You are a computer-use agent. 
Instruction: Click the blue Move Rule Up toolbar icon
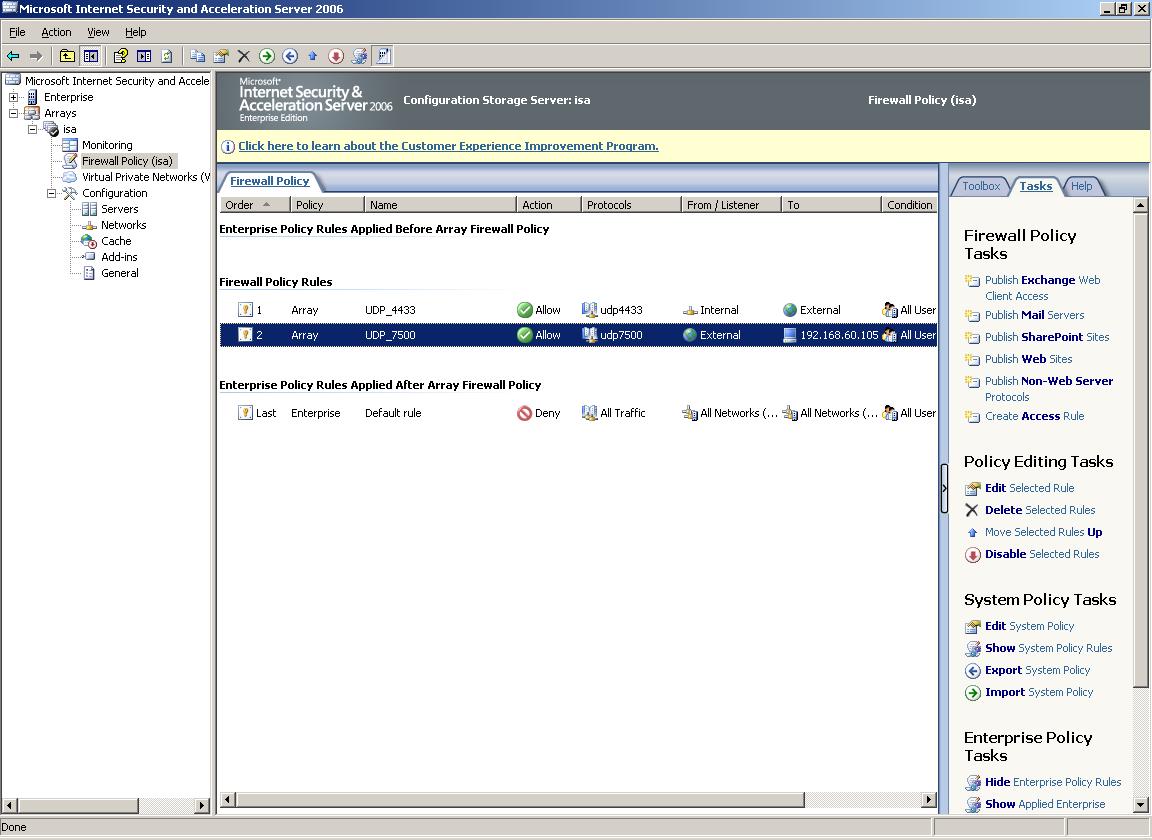pyautogui.click(x=313, y=56)
